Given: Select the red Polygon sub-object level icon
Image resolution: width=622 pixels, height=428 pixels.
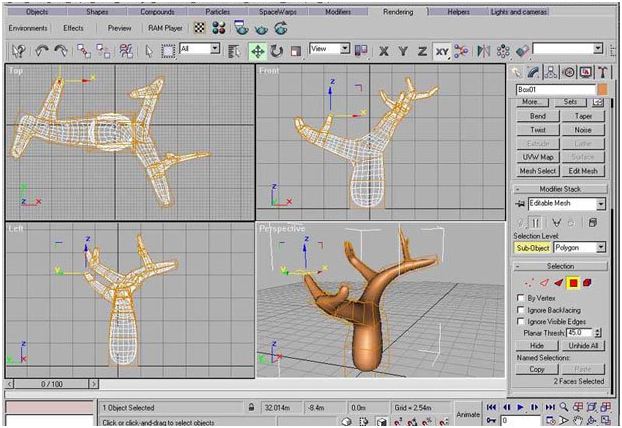Looking at the screenshot, I should pyautogui.click(x=573, y=283).
